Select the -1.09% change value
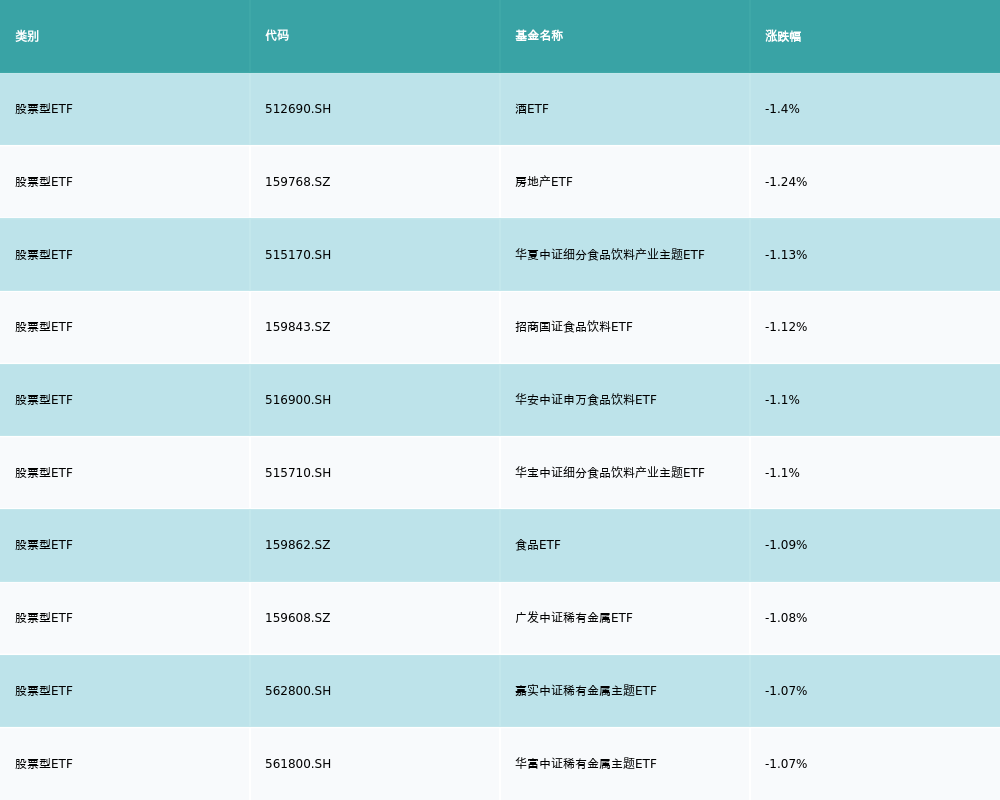The height and width of the screenshot is (800, 1000). (x=786, y=545)
